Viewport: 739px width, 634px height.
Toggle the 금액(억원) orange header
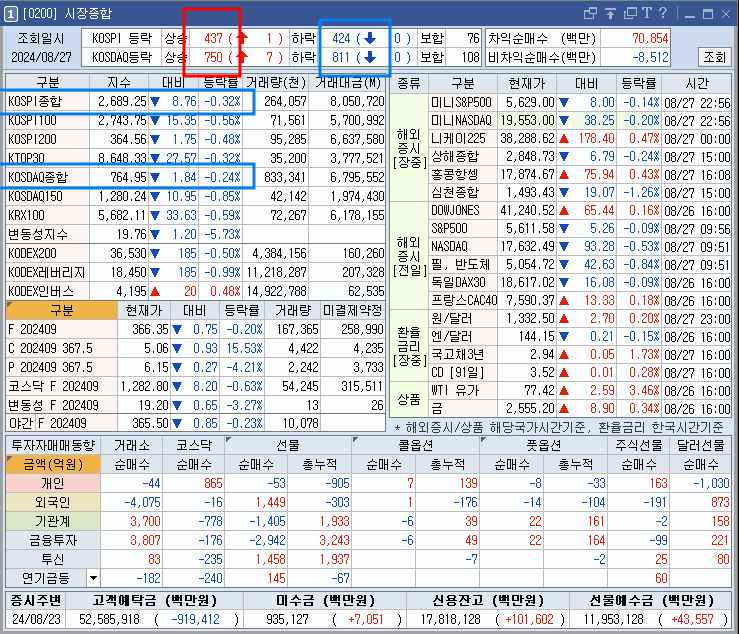[53, 465]
